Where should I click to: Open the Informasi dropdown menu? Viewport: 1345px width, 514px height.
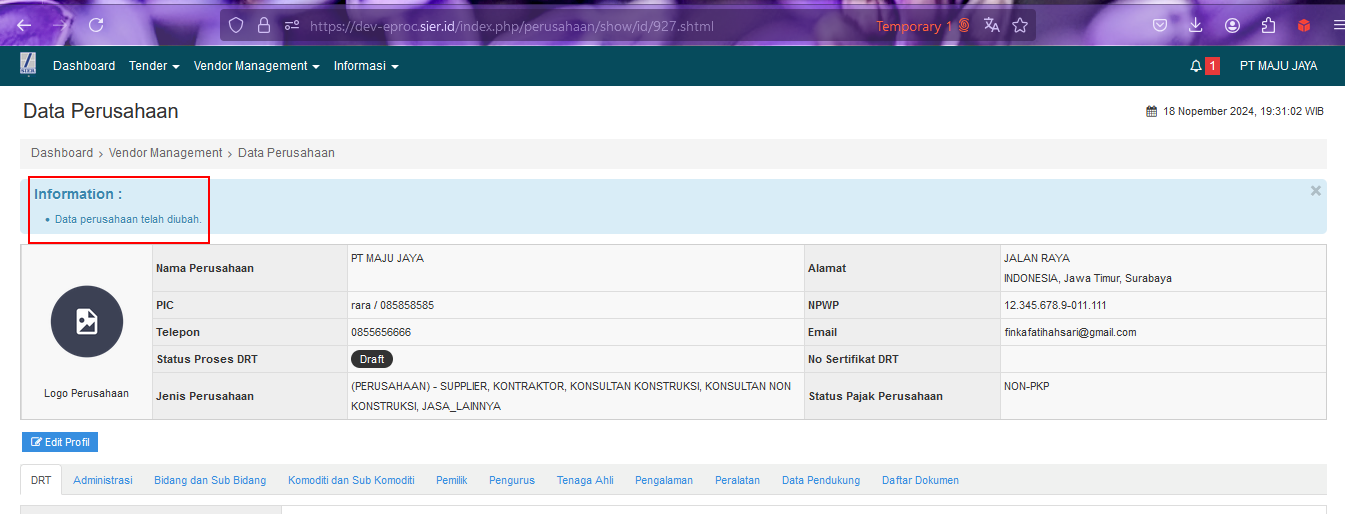pyautogui.click(x=366, y=66)
